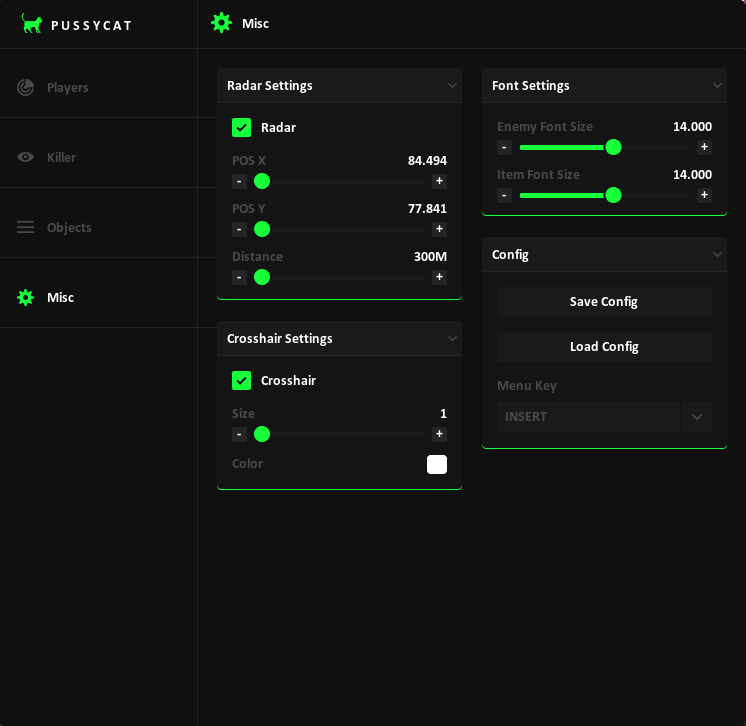Decrease Enemy Font Size with minus button
746x726 pixels.
point(504,147)
